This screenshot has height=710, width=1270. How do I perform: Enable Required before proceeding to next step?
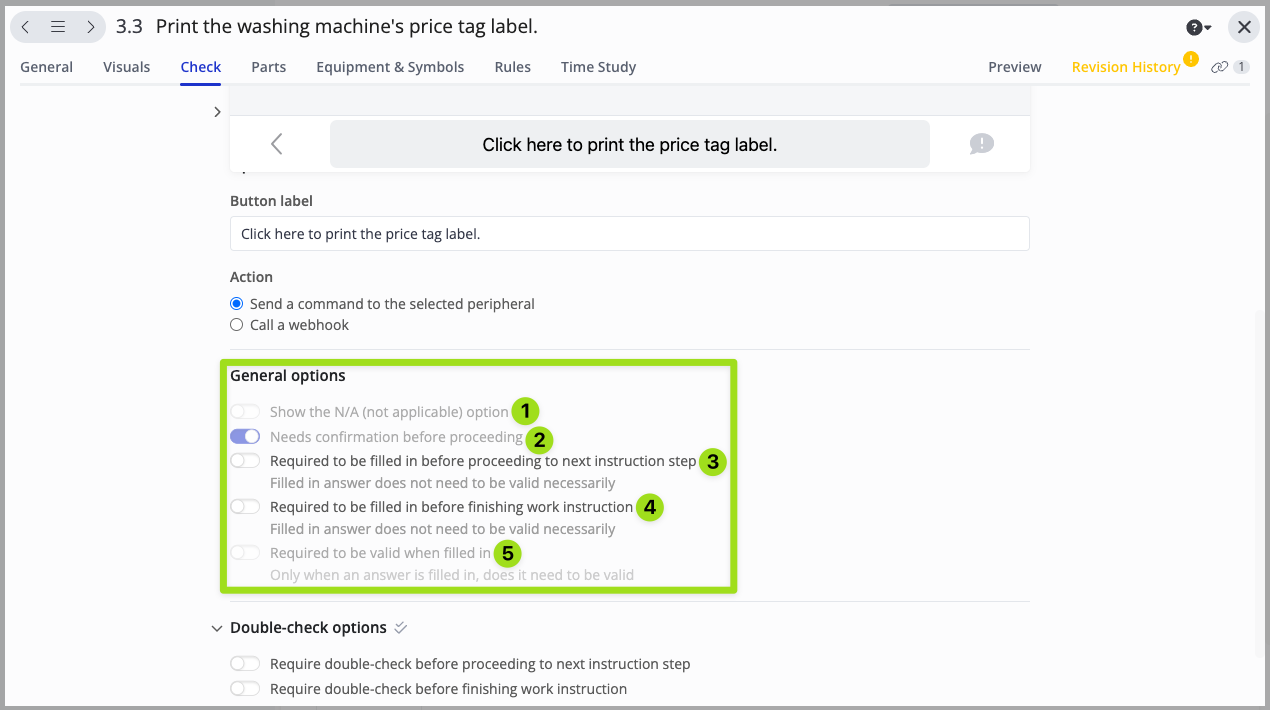click(245, 461)
